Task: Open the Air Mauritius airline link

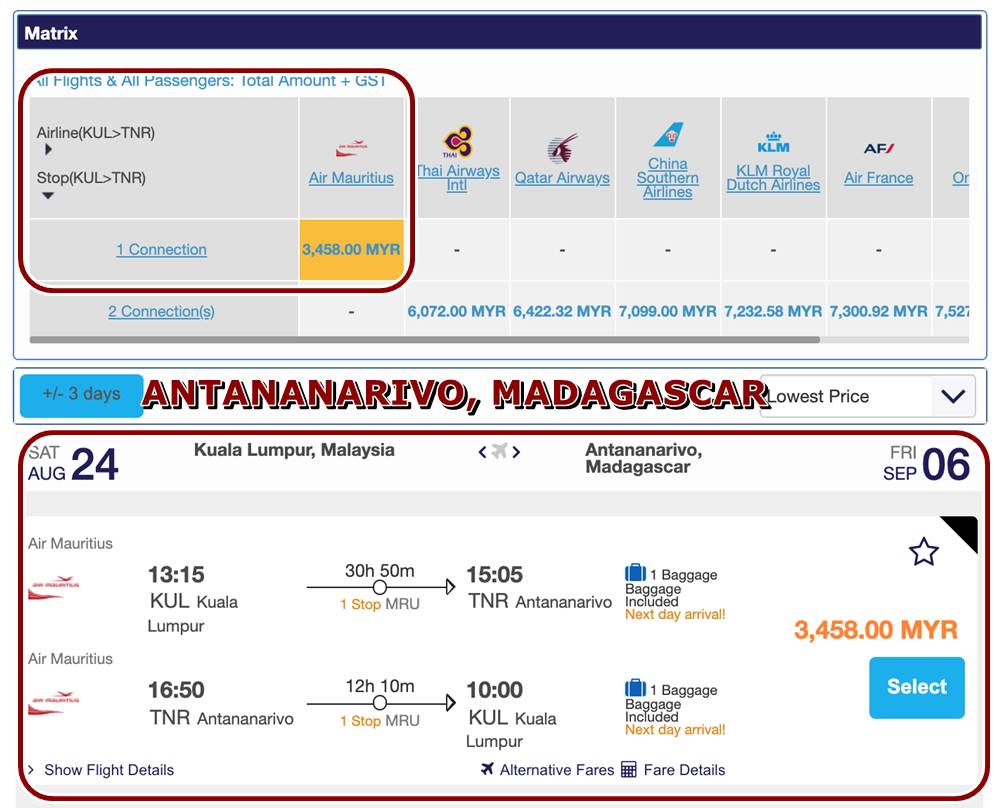Action: 351,178
